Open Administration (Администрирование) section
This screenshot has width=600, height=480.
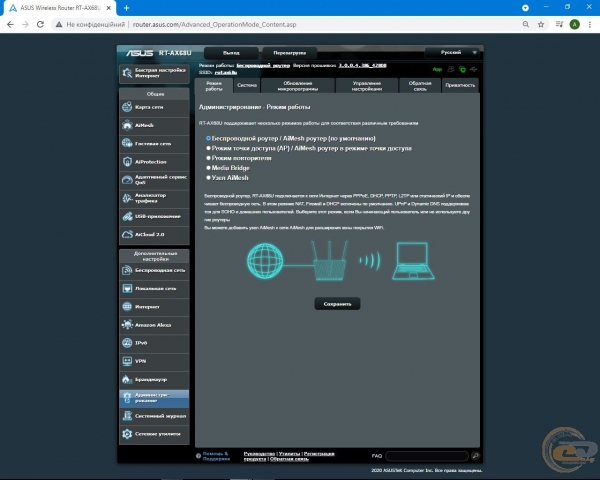click(154, 398)
